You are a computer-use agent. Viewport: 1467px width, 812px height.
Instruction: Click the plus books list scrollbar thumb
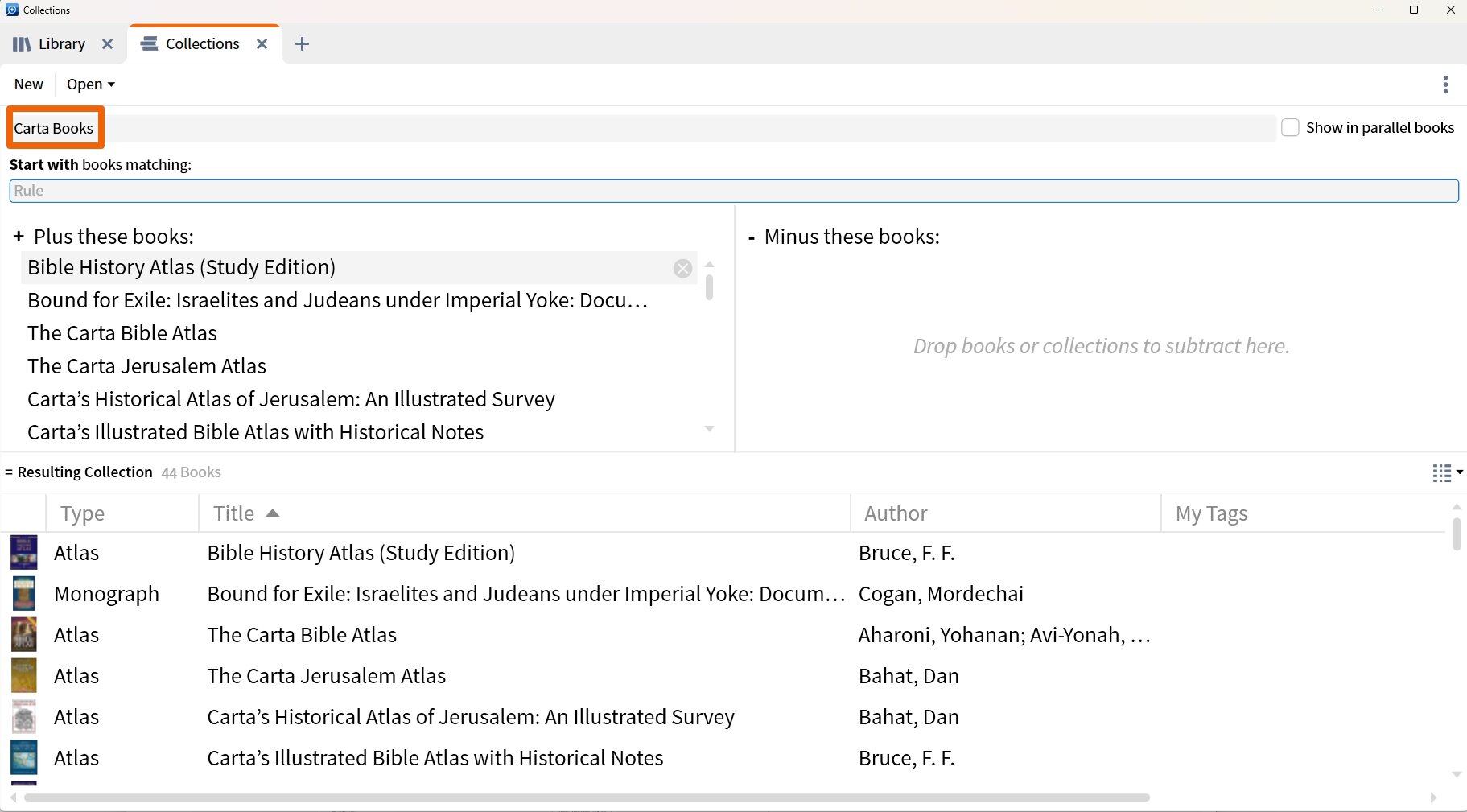709,287
